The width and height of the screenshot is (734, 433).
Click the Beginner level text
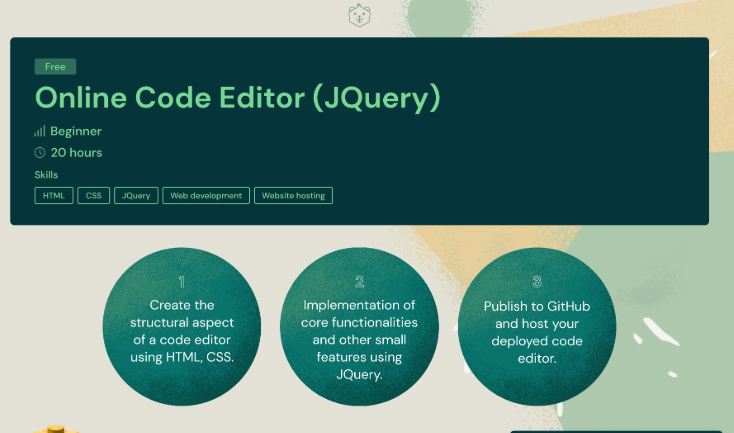click(x=76, y=131)
